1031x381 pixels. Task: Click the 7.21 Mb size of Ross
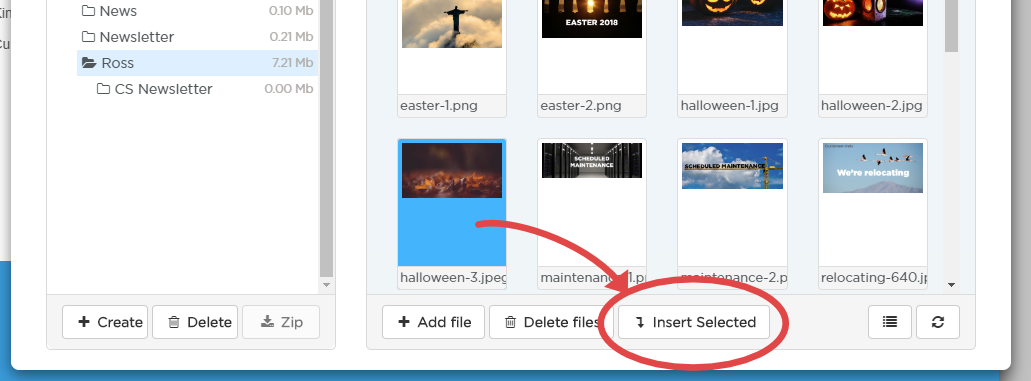pos(292,63)
